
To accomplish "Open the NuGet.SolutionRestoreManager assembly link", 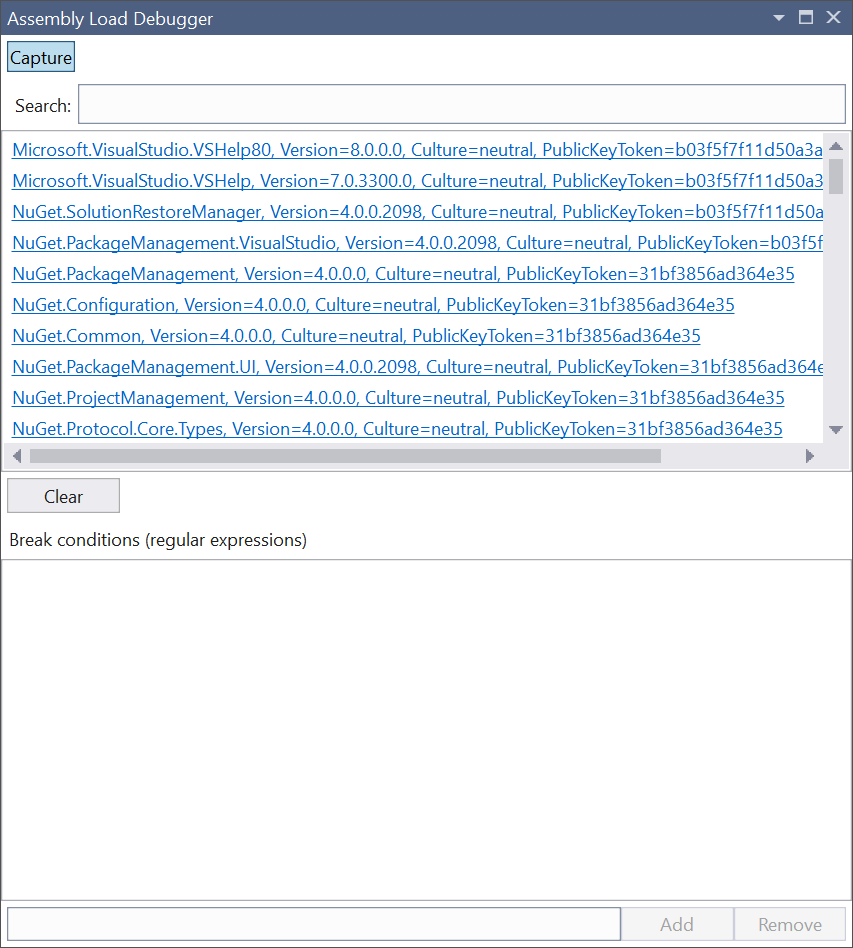I will tap(417, 212).
